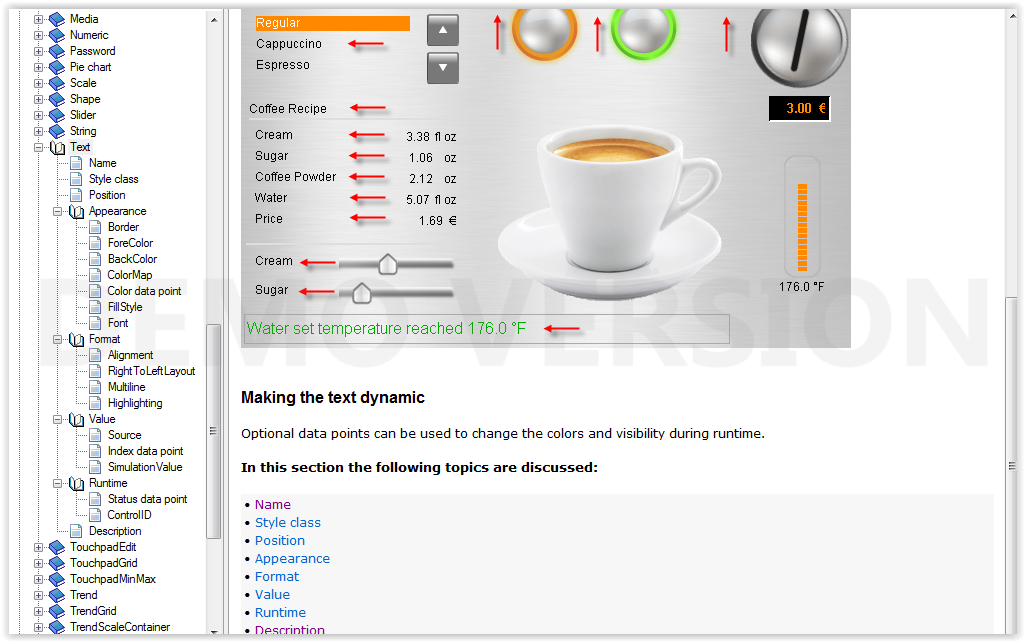
Task: Collapse the Runtime tree section
Action: [x=58, y=483]
